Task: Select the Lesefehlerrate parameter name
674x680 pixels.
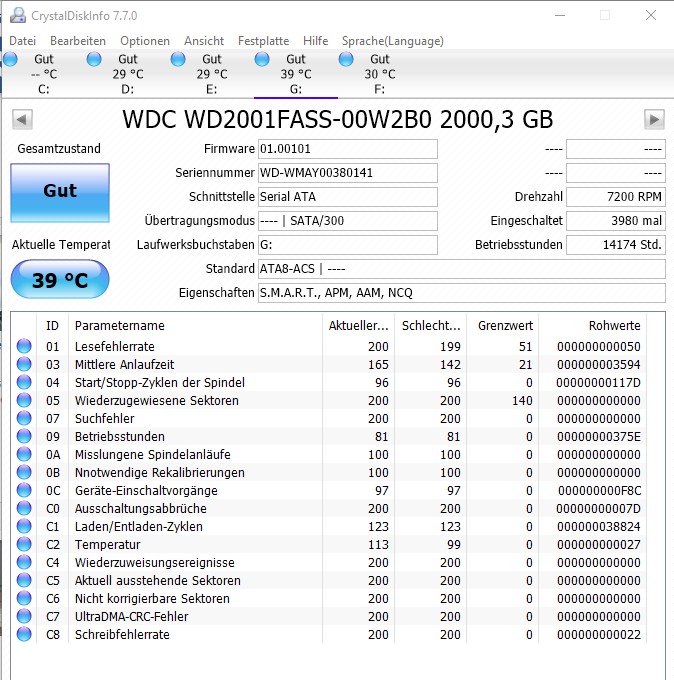Action: pyautogui.click(x=115, y=347)
